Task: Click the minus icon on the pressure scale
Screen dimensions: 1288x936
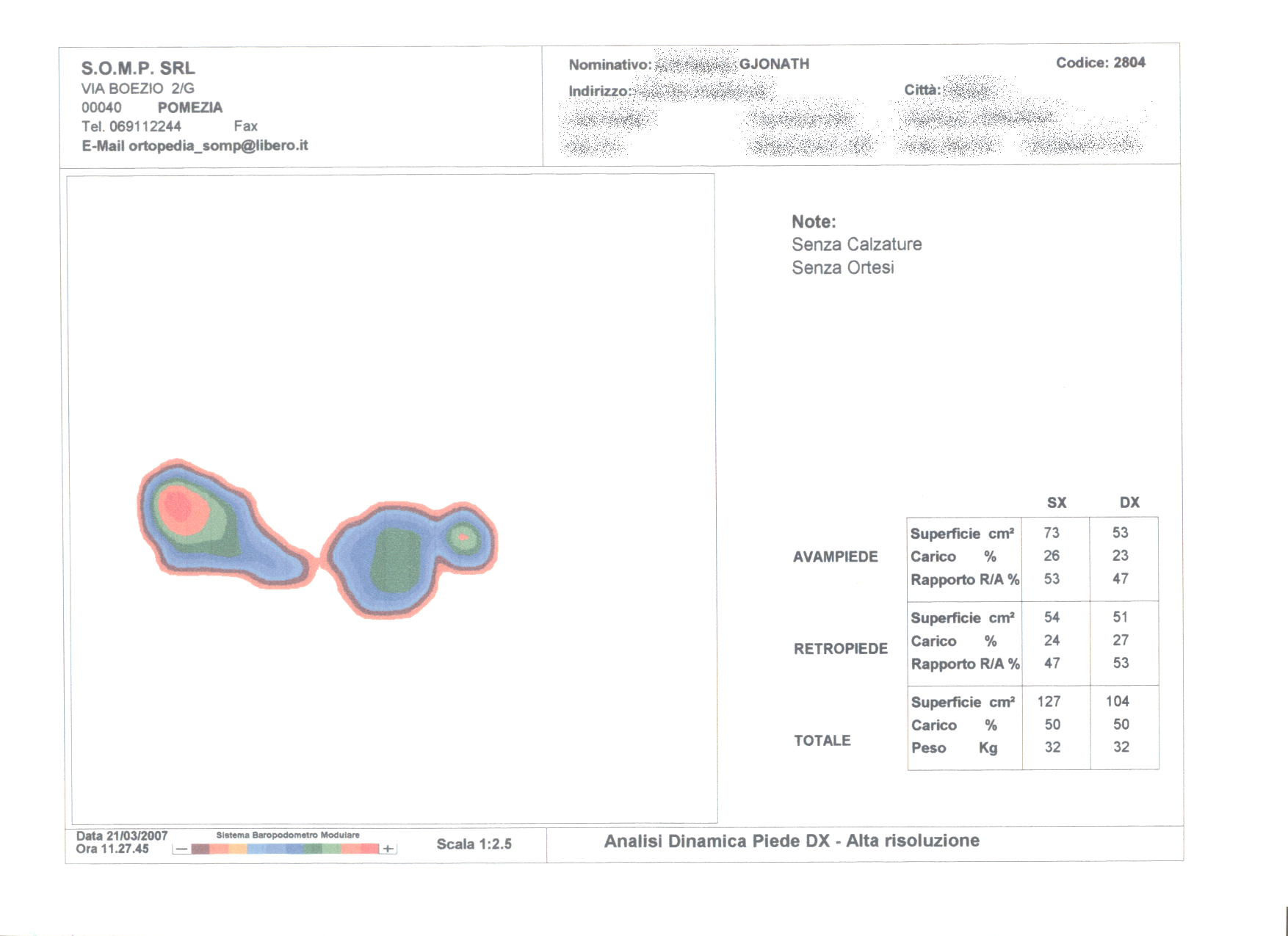Action: pyautogui.click(x=181, y=849)
